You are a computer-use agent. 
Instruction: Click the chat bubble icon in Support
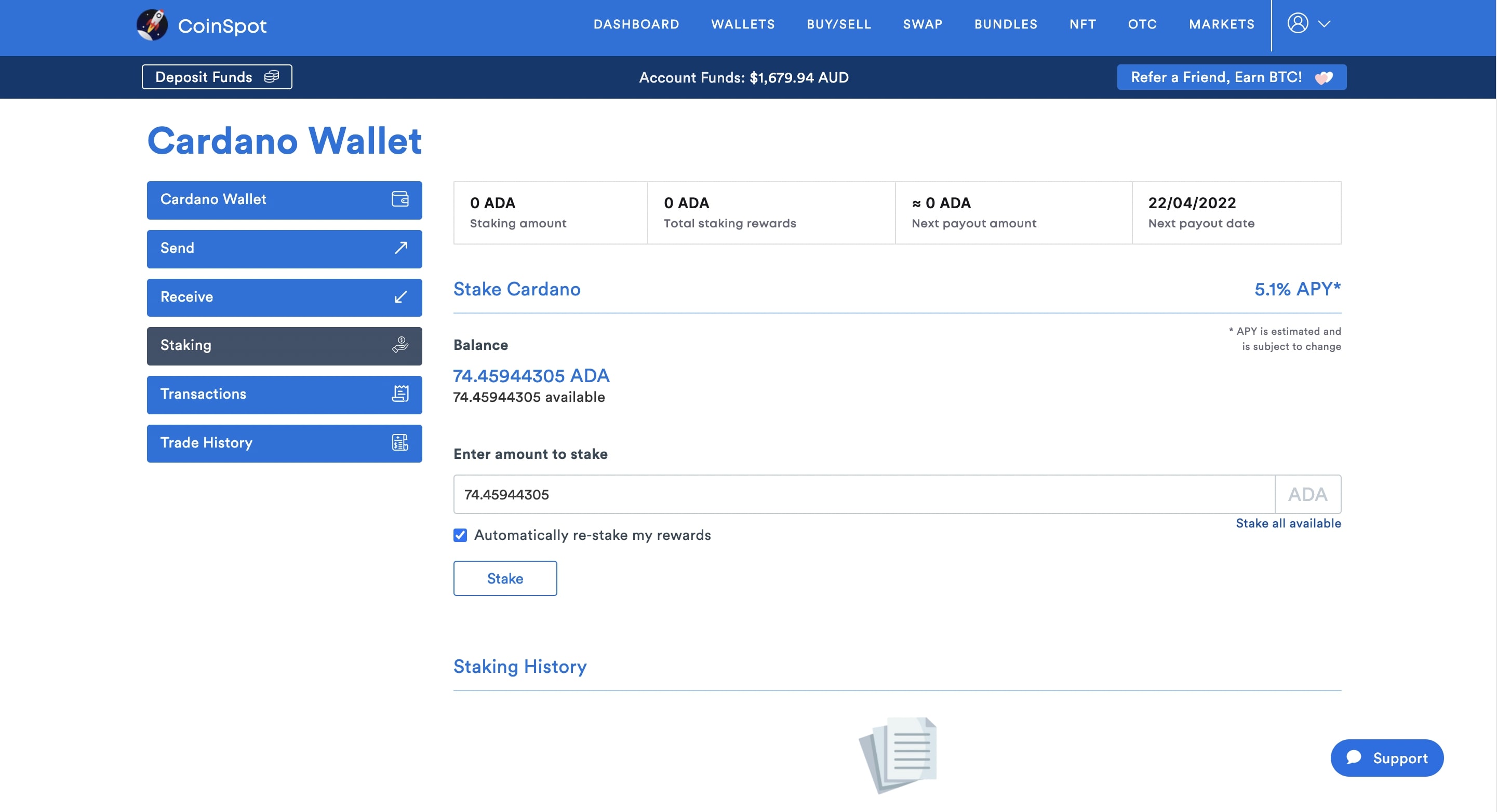pos(1354,757)
